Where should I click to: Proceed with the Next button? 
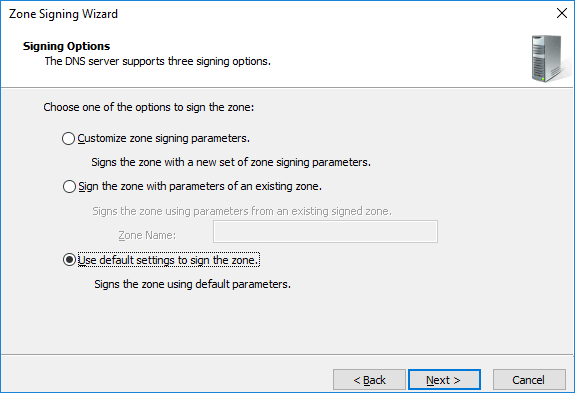(444, 380)
